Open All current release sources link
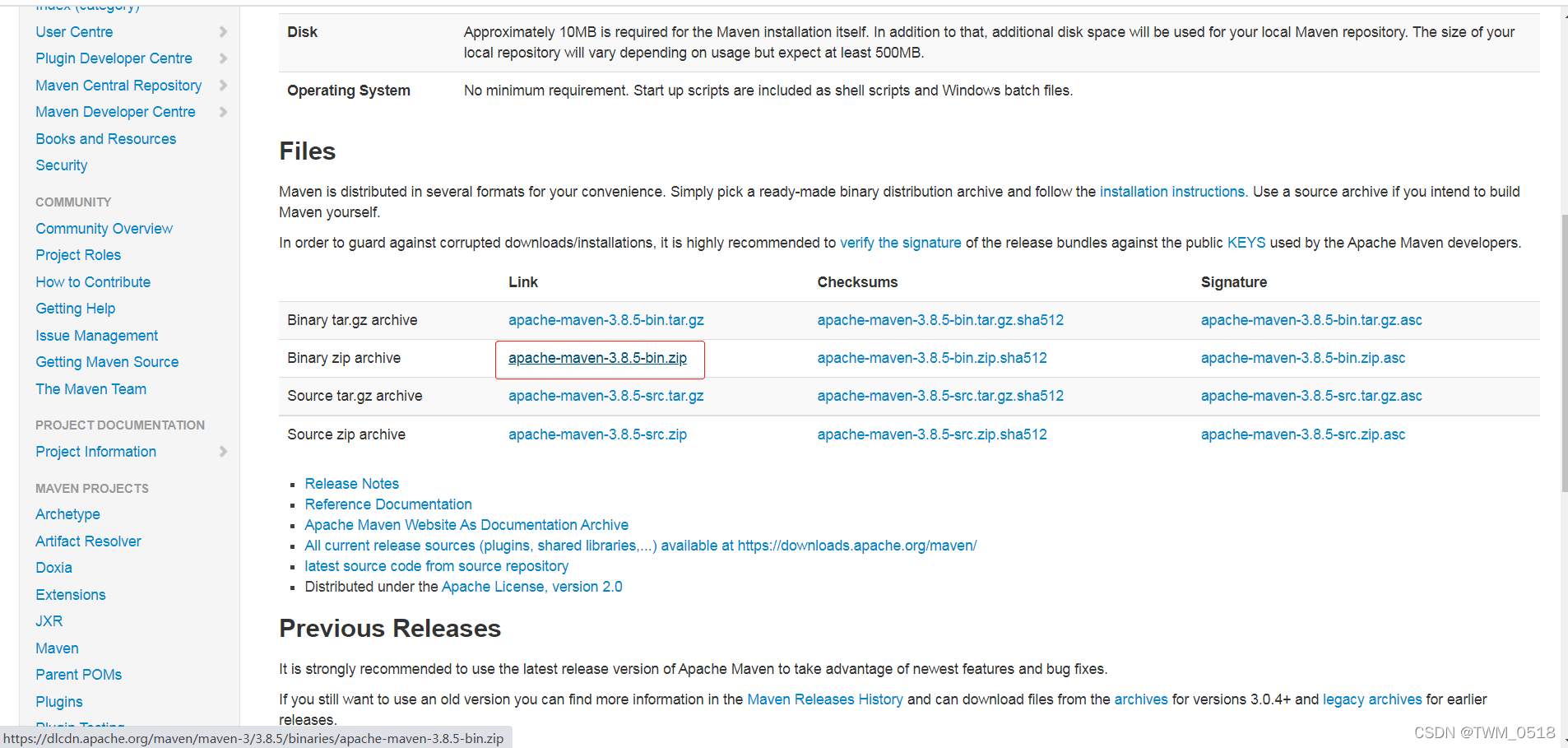This screenshot has width=1568, height=748. 640,546
